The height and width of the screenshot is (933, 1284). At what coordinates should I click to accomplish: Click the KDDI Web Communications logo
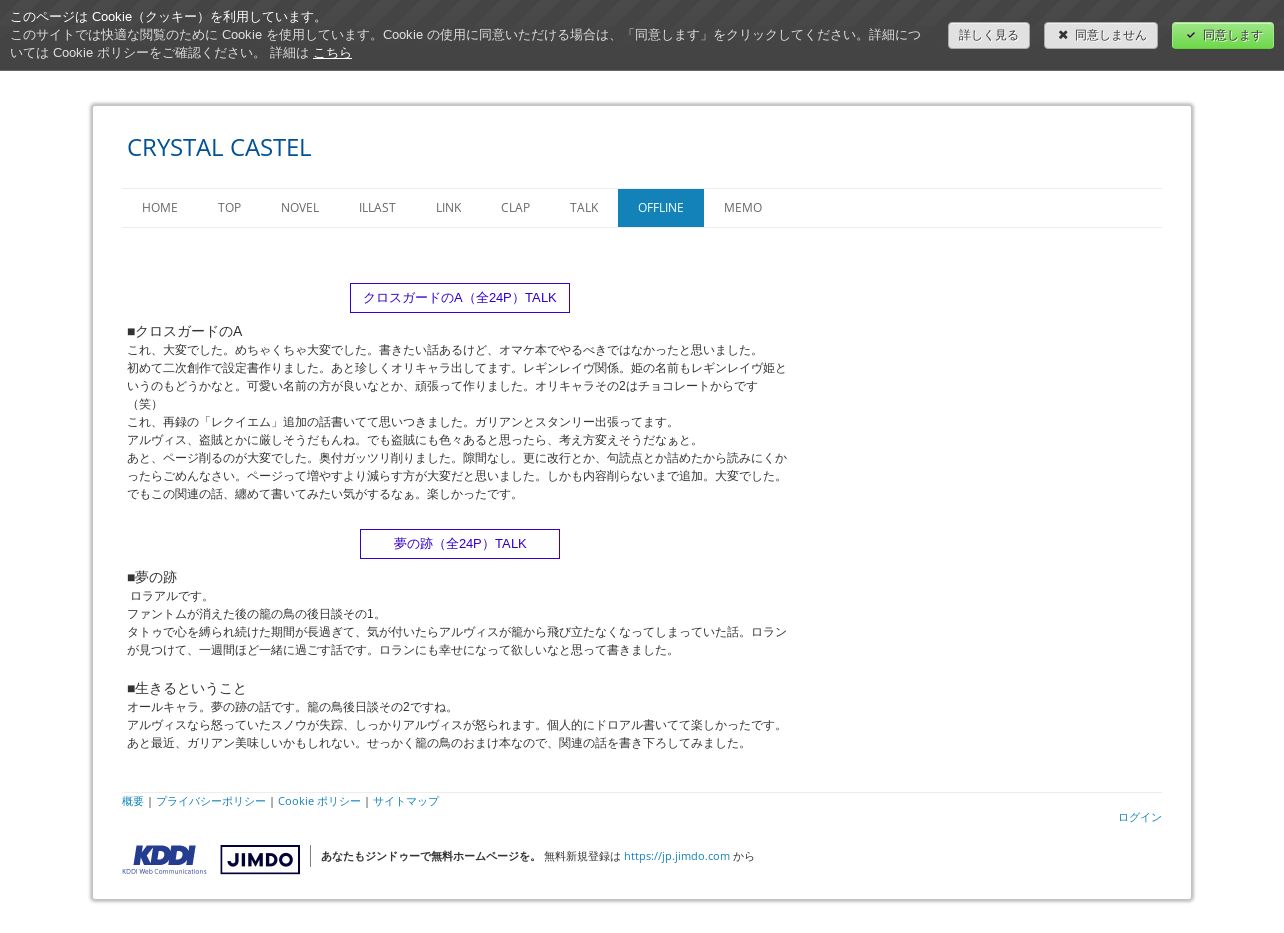164,860
